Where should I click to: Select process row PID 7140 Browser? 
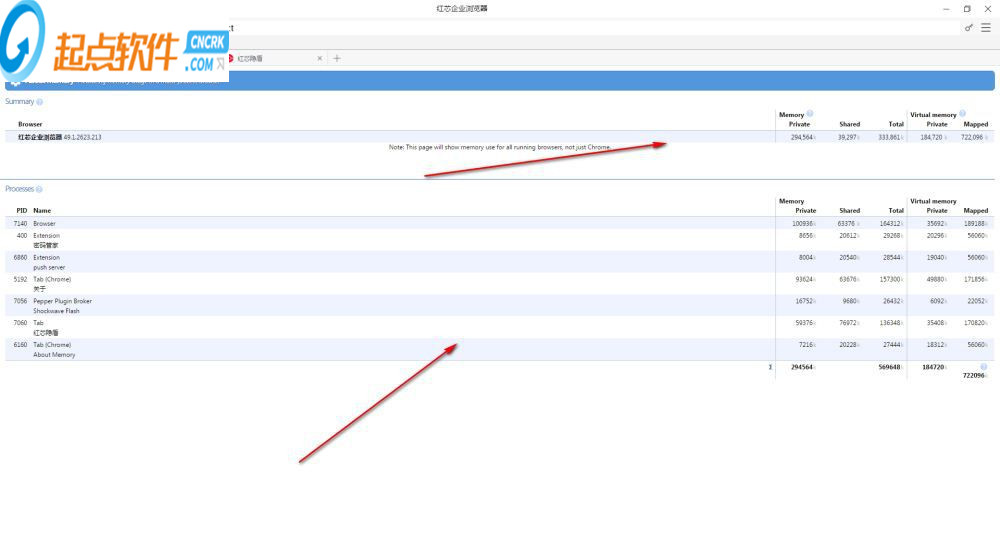click(499, 223)
